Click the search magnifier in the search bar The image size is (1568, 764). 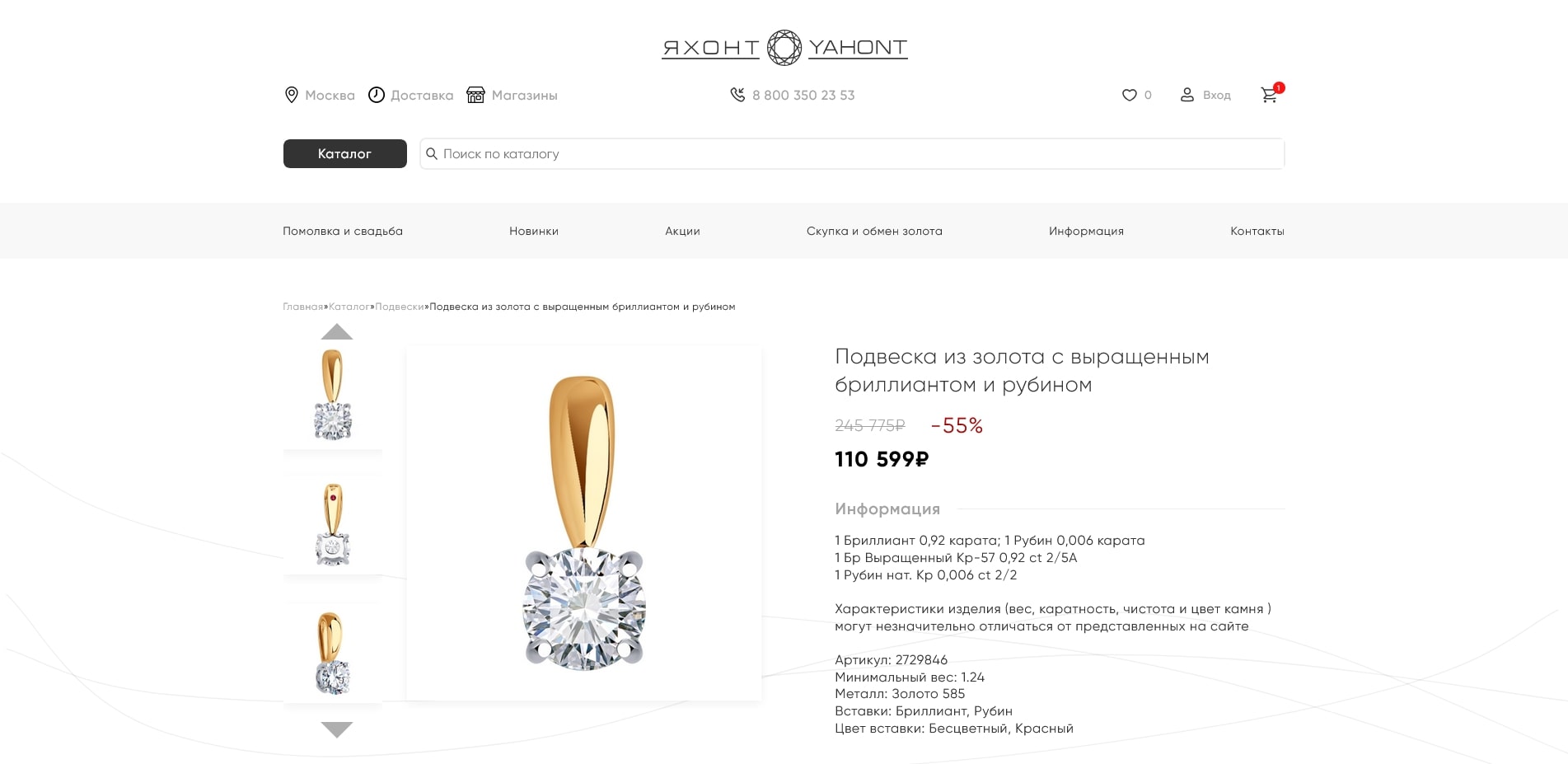(x=433, y=153)
